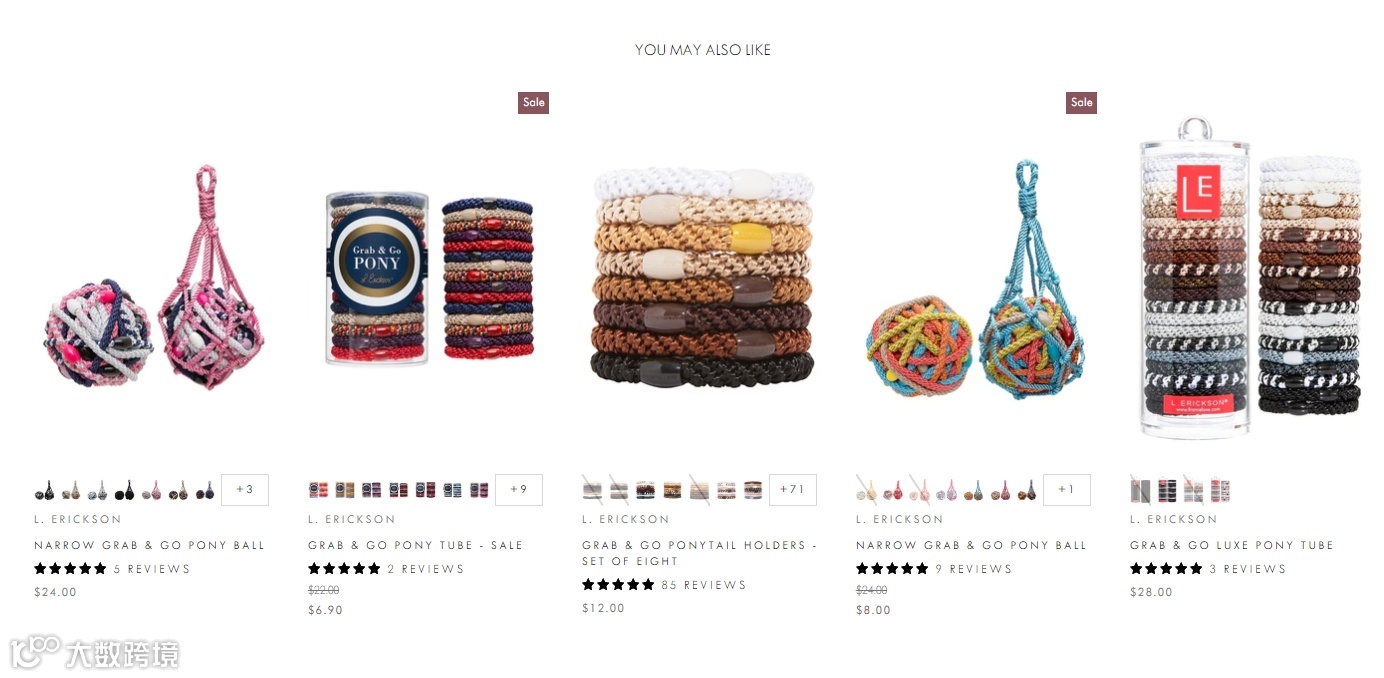Open Grab & Go Pony Tube - Sale title link

[416, 545]
